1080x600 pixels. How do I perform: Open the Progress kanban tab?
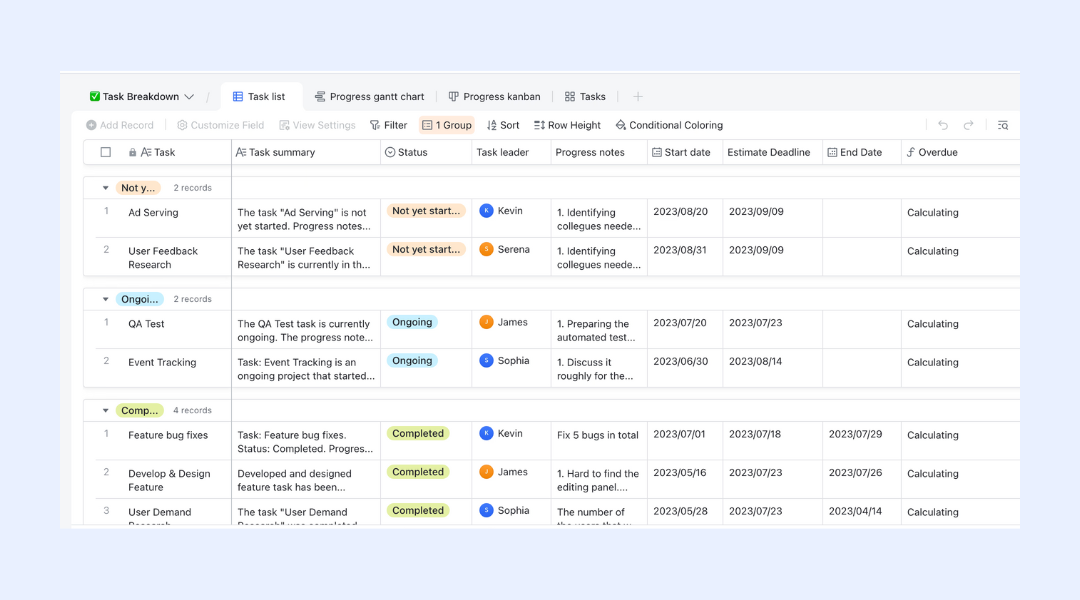point(495,96)
